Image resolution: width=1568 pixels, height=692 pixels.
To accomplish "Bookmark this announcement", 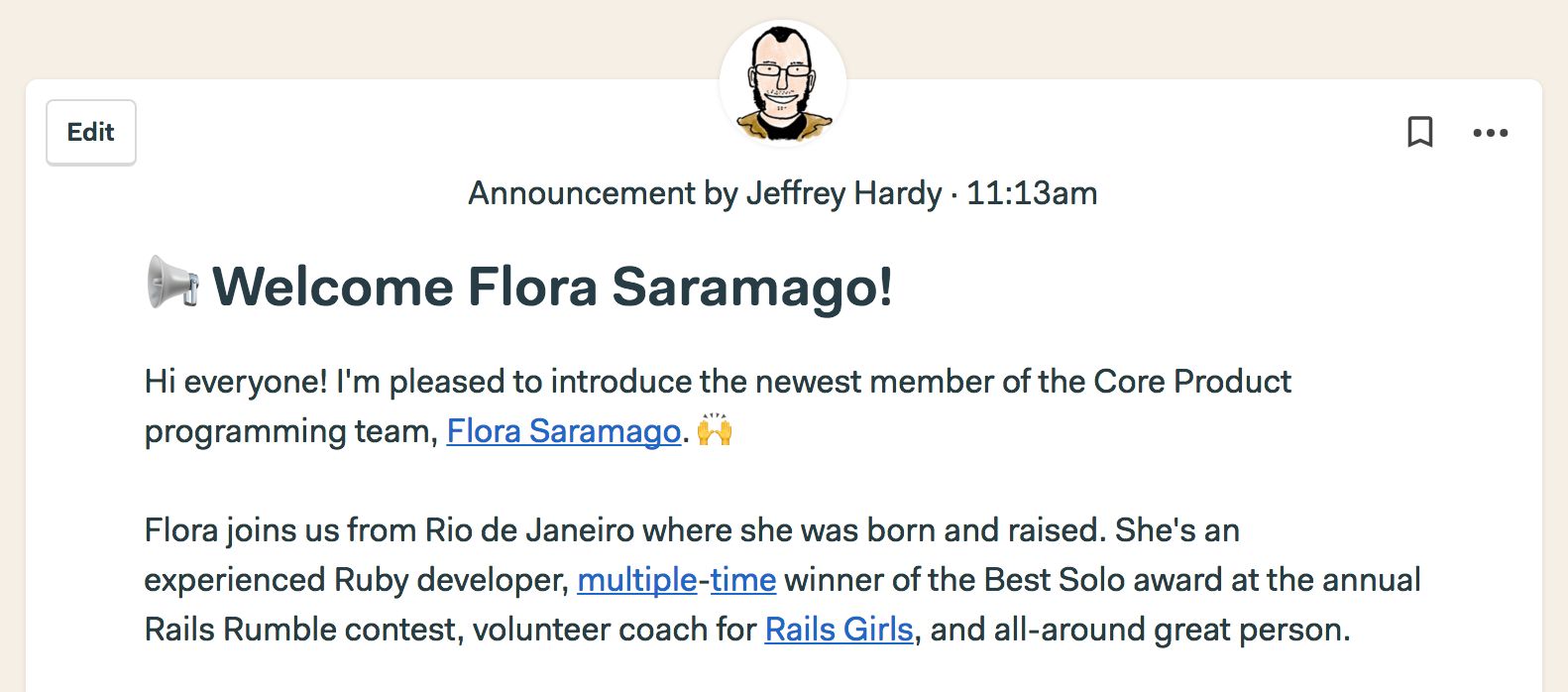I will [x=1420, y=132].
